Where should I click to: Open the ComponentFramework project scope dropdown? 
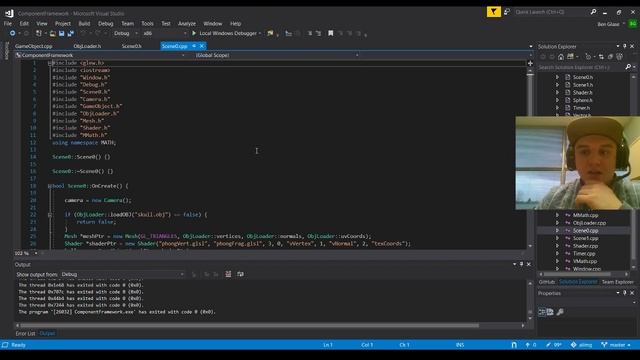click(100, 55)
